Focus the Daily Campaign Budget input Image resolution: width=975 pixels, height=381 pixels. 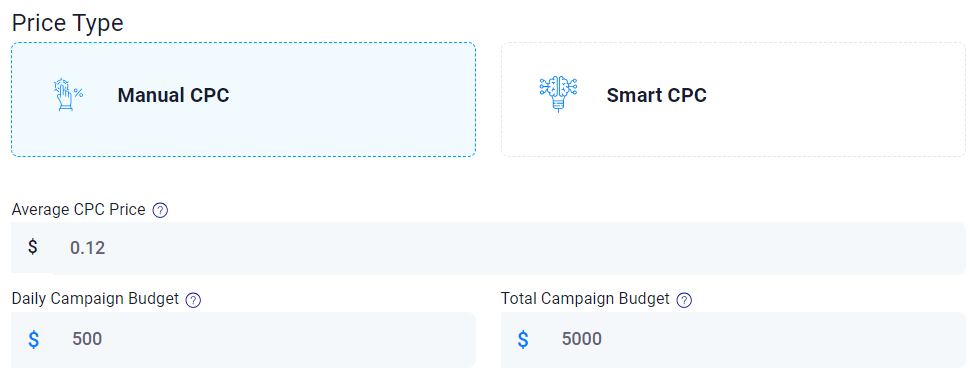[x=243, y=339]
